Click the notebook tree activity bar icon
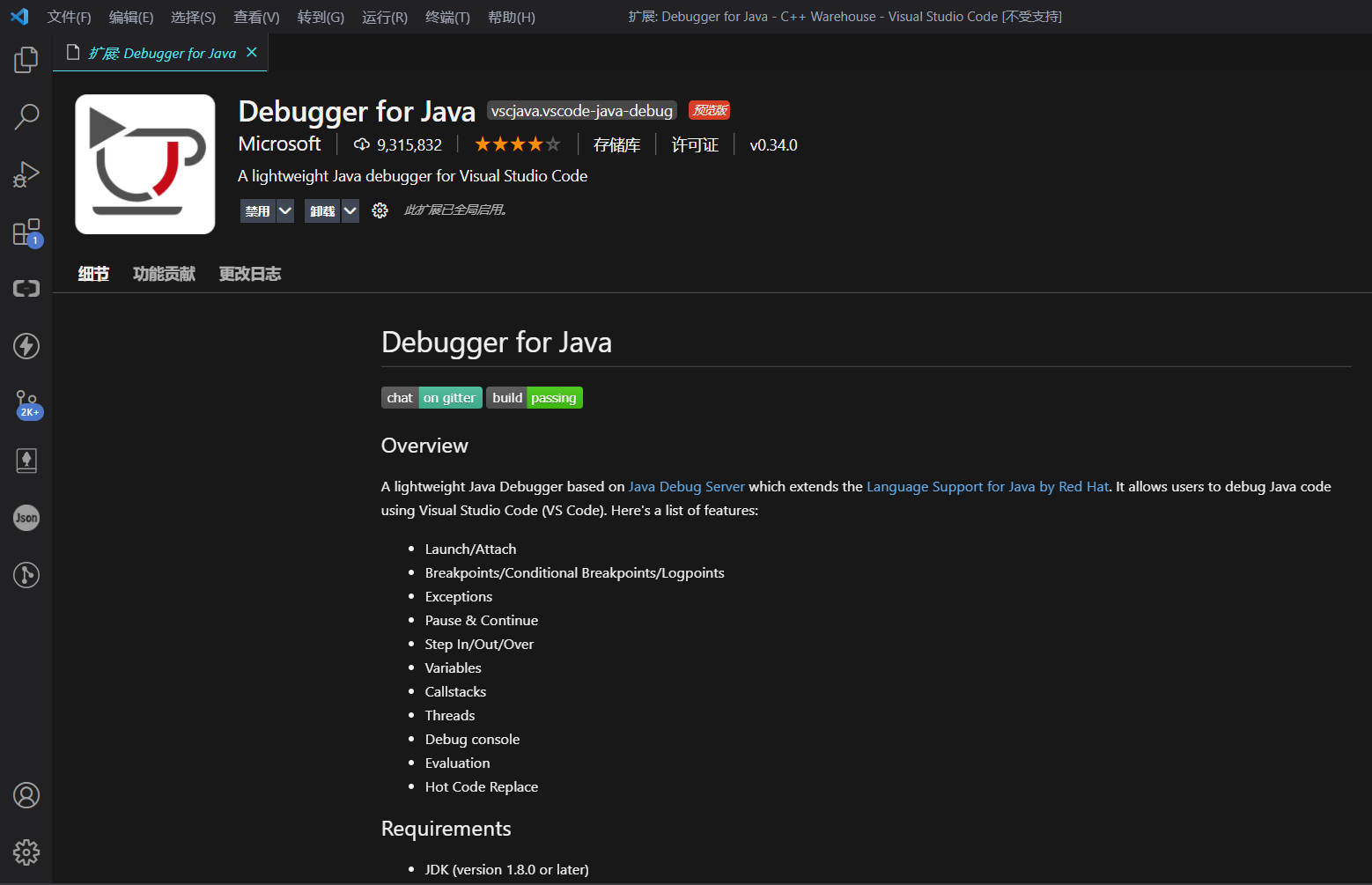The image size is (1372, 885). pyautogui.click(x=26, y=461)
